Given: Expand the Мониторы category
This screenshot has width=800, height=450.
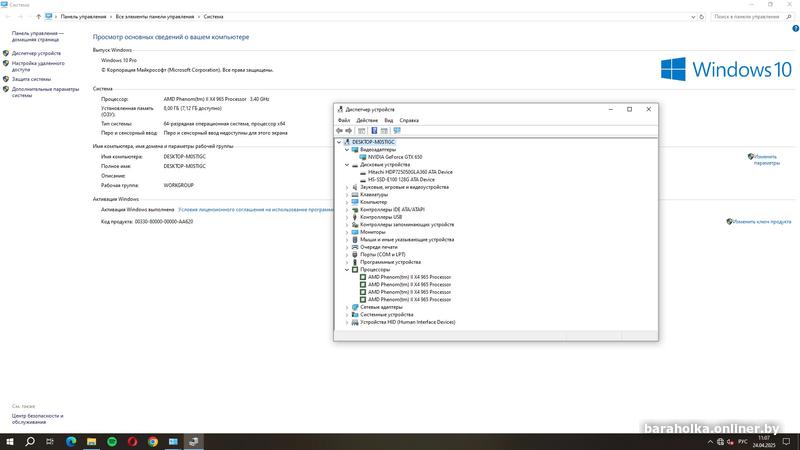Looking at the screenshot, I should click(x=347, y=232).
